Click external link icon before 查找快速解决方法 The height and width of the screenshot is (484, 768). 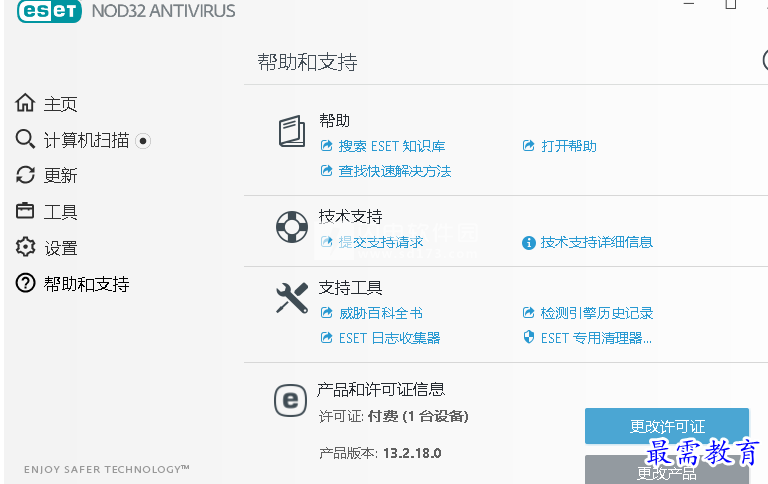(327, 170)
